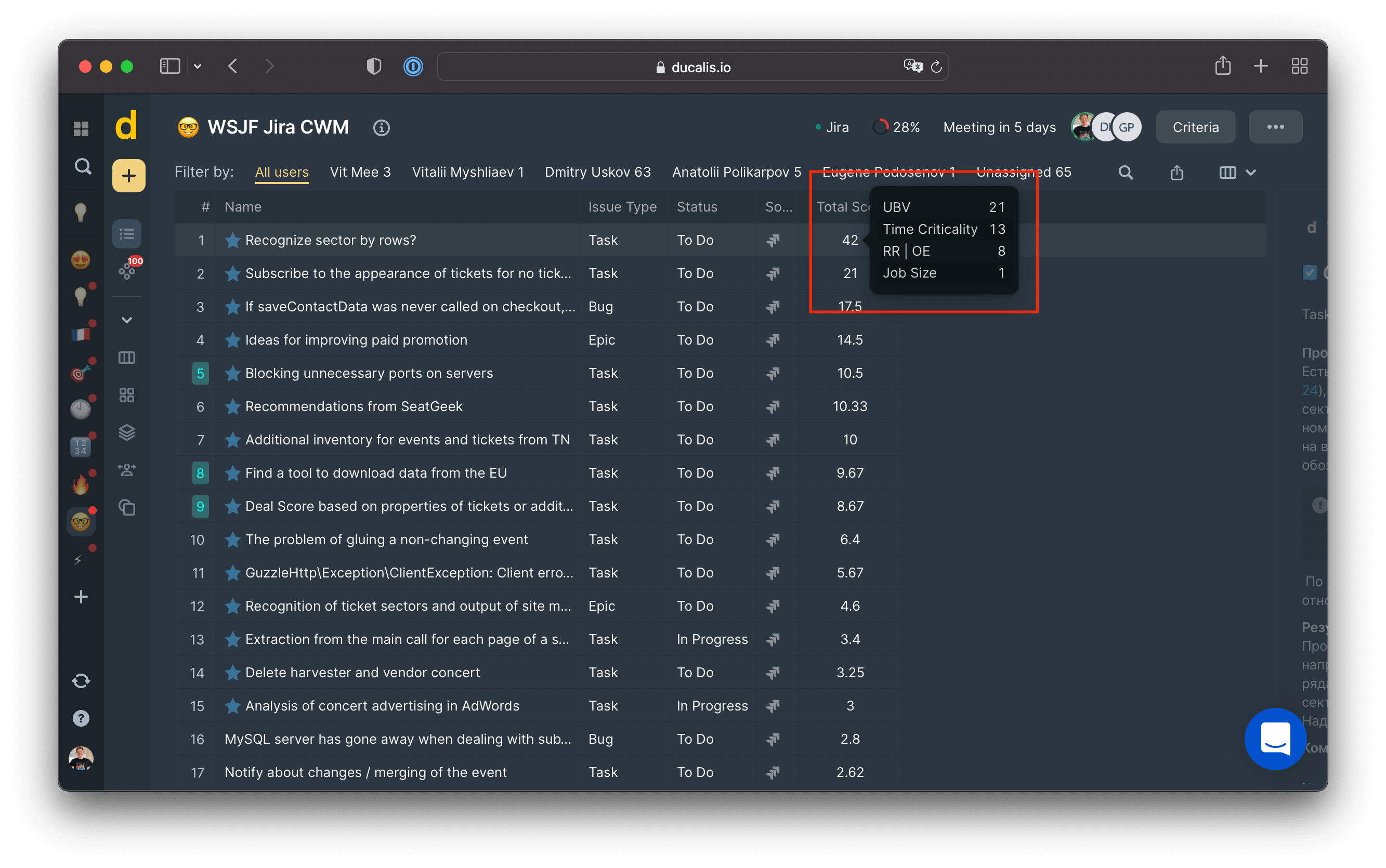This screenshot has height=868, width=1386.
Task: Select the 'Dmitry Uskov 63' filter
Action: coord(597,172)
